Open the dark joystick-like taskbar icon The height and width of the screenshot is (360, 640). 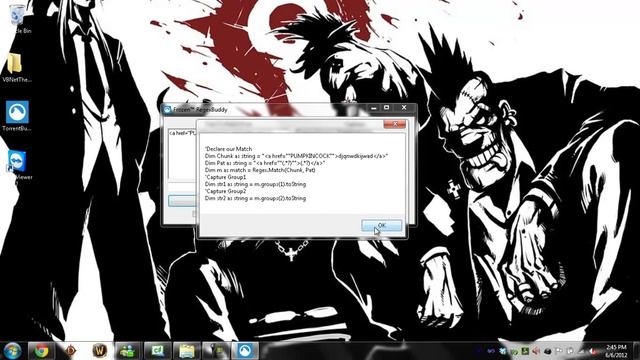(216, 351)
